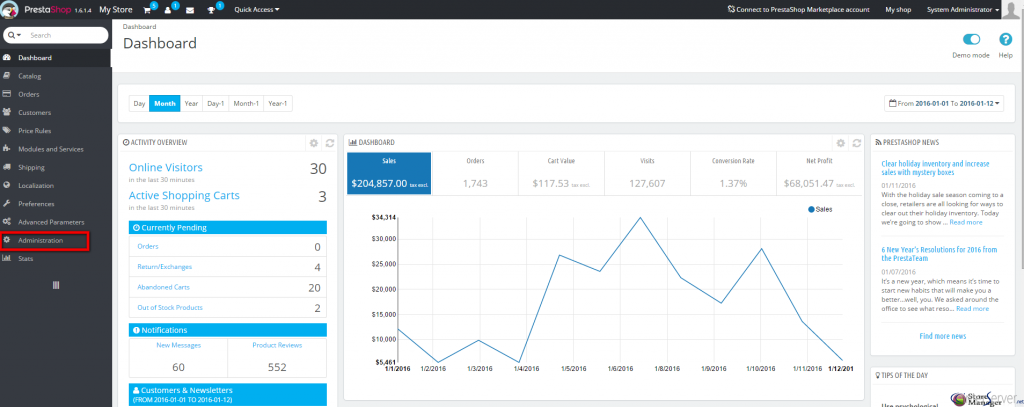Click the My Store name
The height and width of the screenshot is (407, 1024).
[116, 10]
